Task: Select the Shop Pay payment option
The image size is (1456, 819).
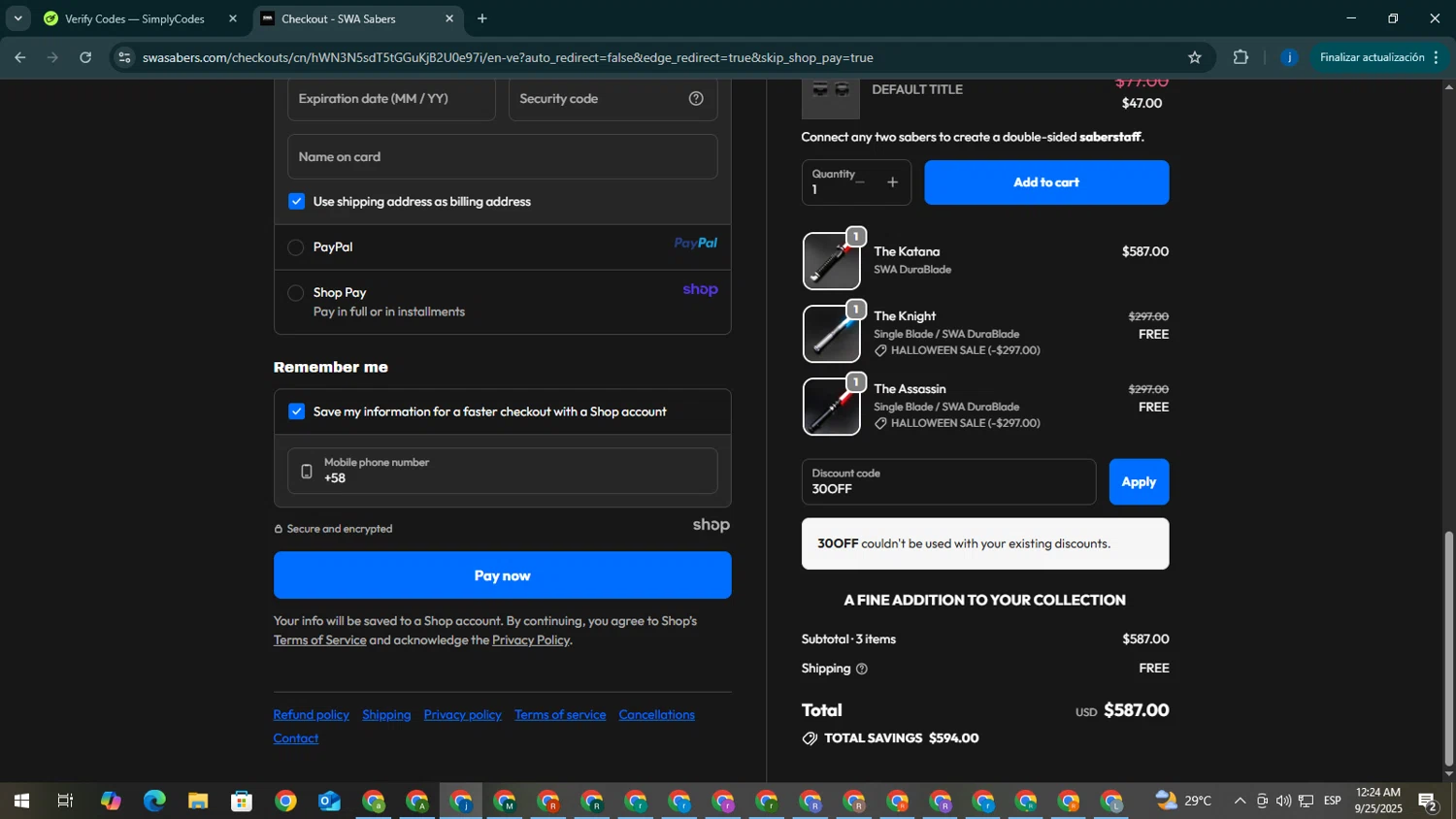Action: 296,293
